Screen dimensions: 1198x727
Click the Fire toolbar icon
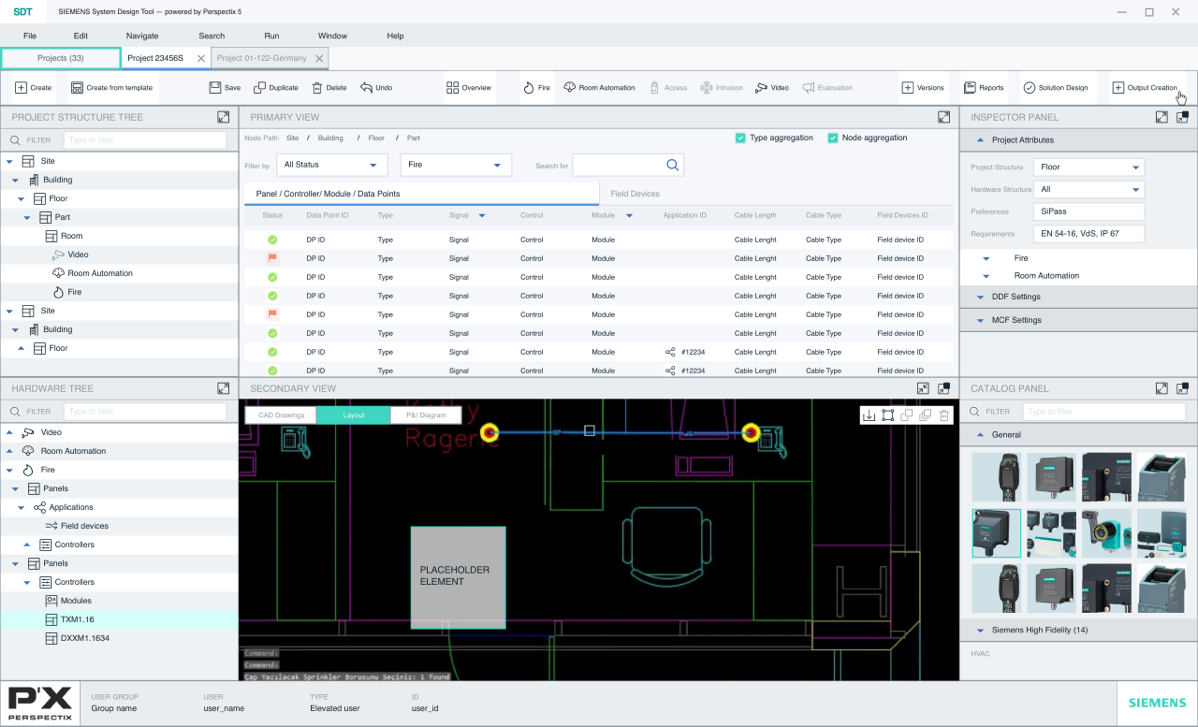(535, 87)
